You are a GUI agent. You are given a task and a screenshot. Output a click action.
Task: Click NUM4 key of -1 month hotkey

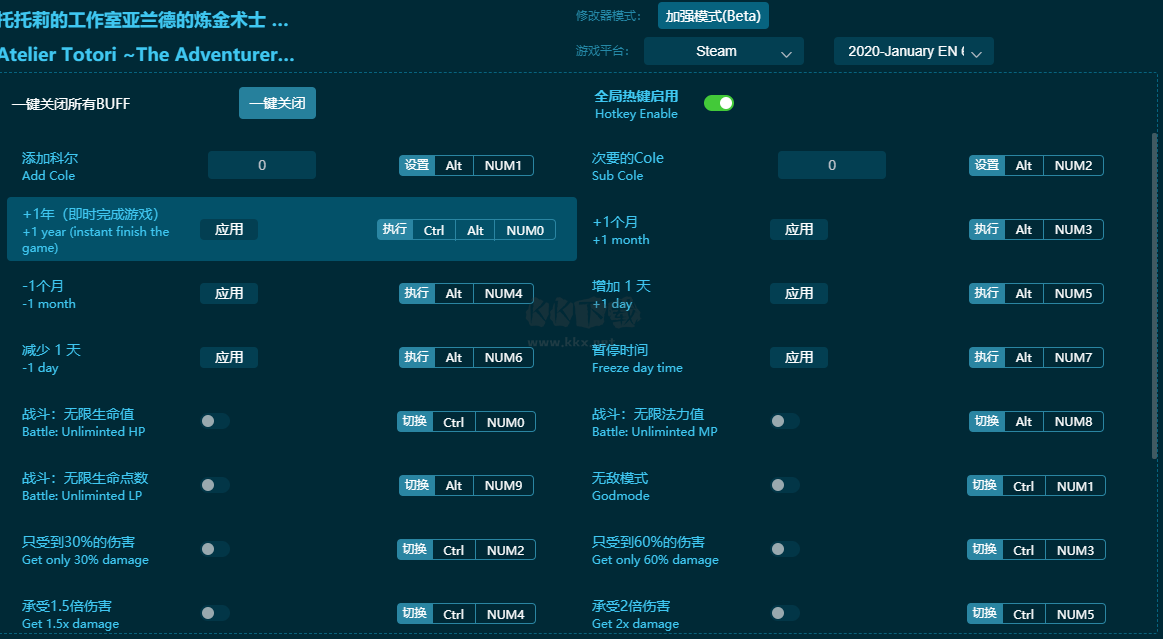tap(504, 294)
